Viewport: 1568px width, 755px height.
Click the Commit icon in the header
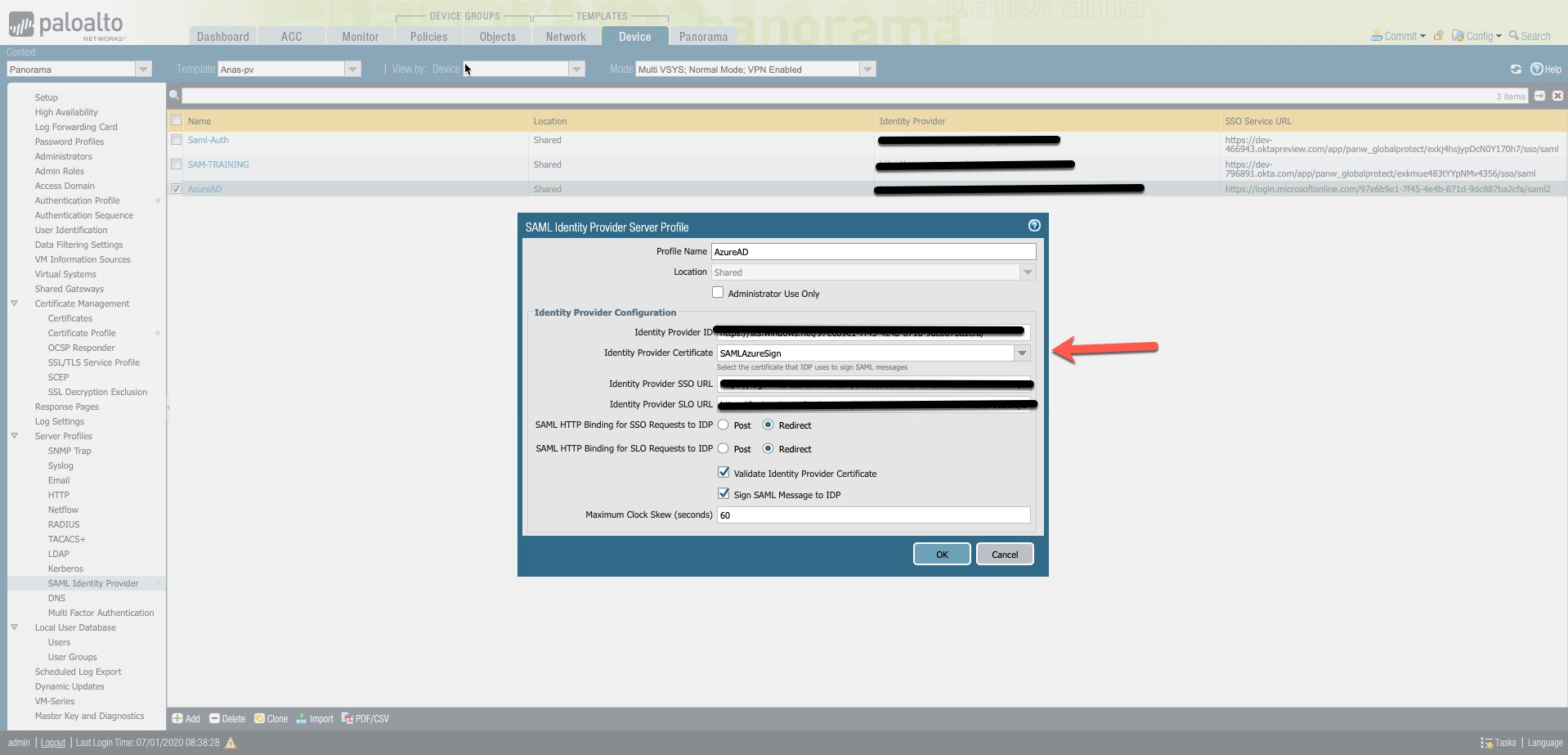click(1378, 36)
